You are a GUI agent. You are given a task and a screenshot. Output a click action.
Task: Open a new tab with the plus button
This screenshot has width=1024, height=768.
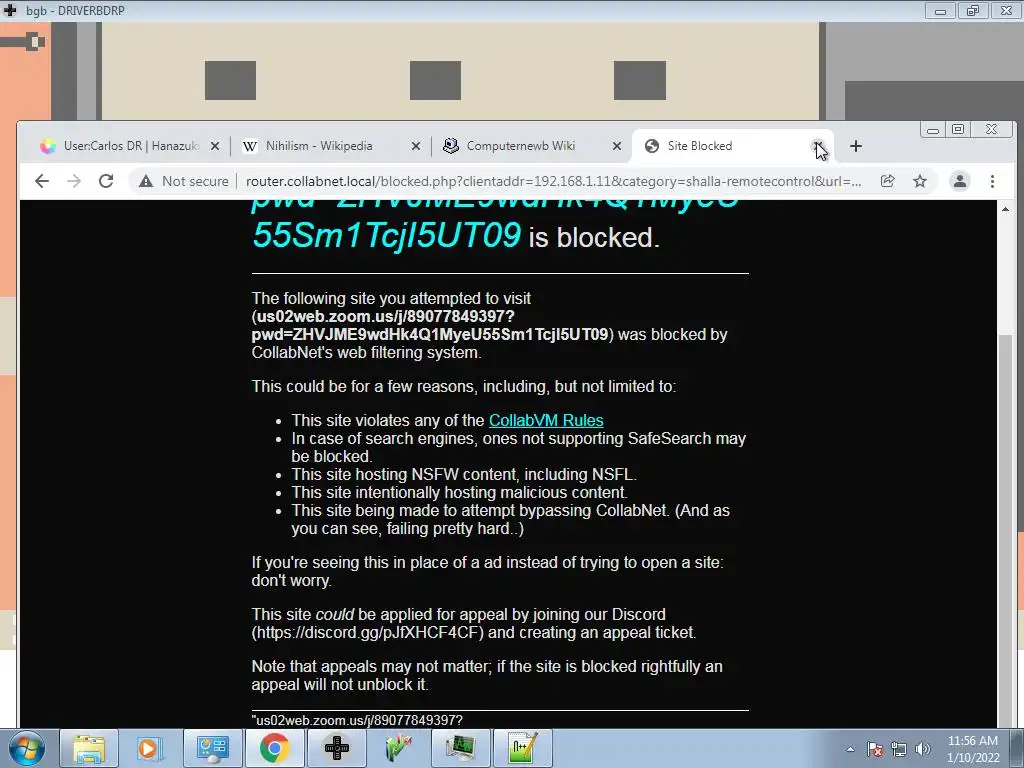pyautogui.click(x=856, y=146)
